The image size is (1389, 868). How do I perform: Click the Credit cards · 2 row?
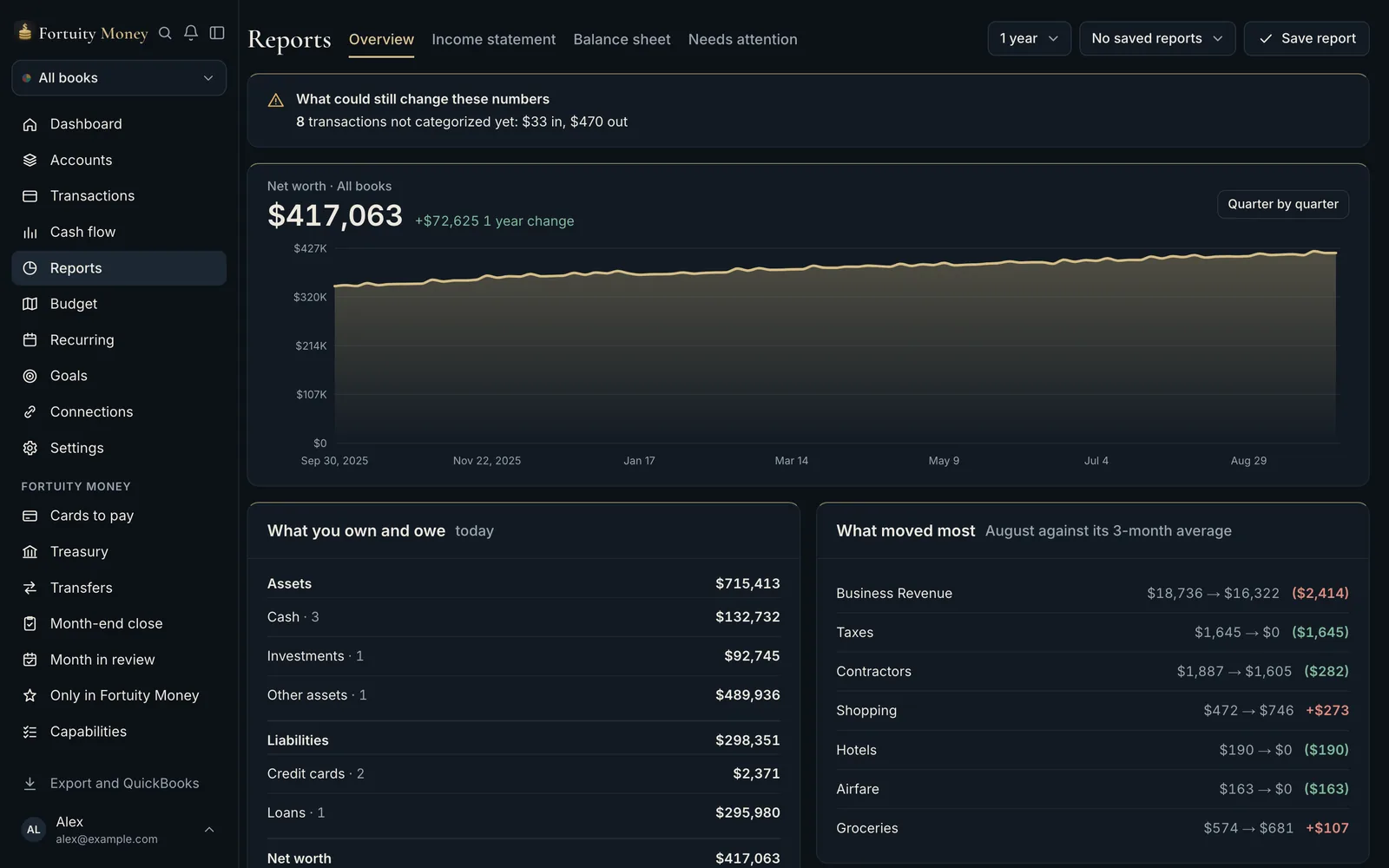(523, 774)
